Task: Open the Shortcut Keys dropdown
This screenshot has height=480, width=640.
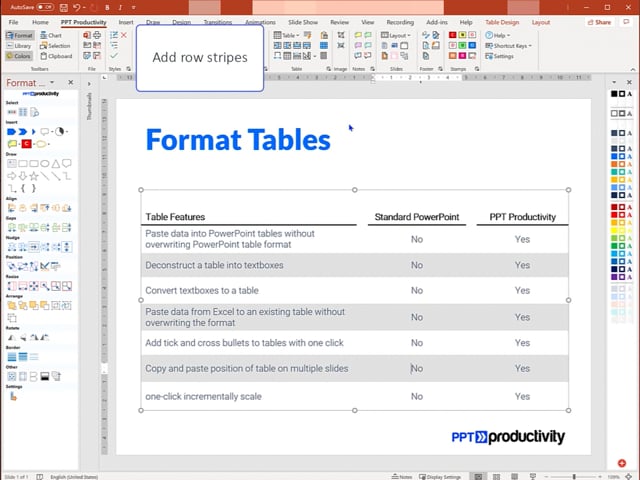Action: pos(509,46)
